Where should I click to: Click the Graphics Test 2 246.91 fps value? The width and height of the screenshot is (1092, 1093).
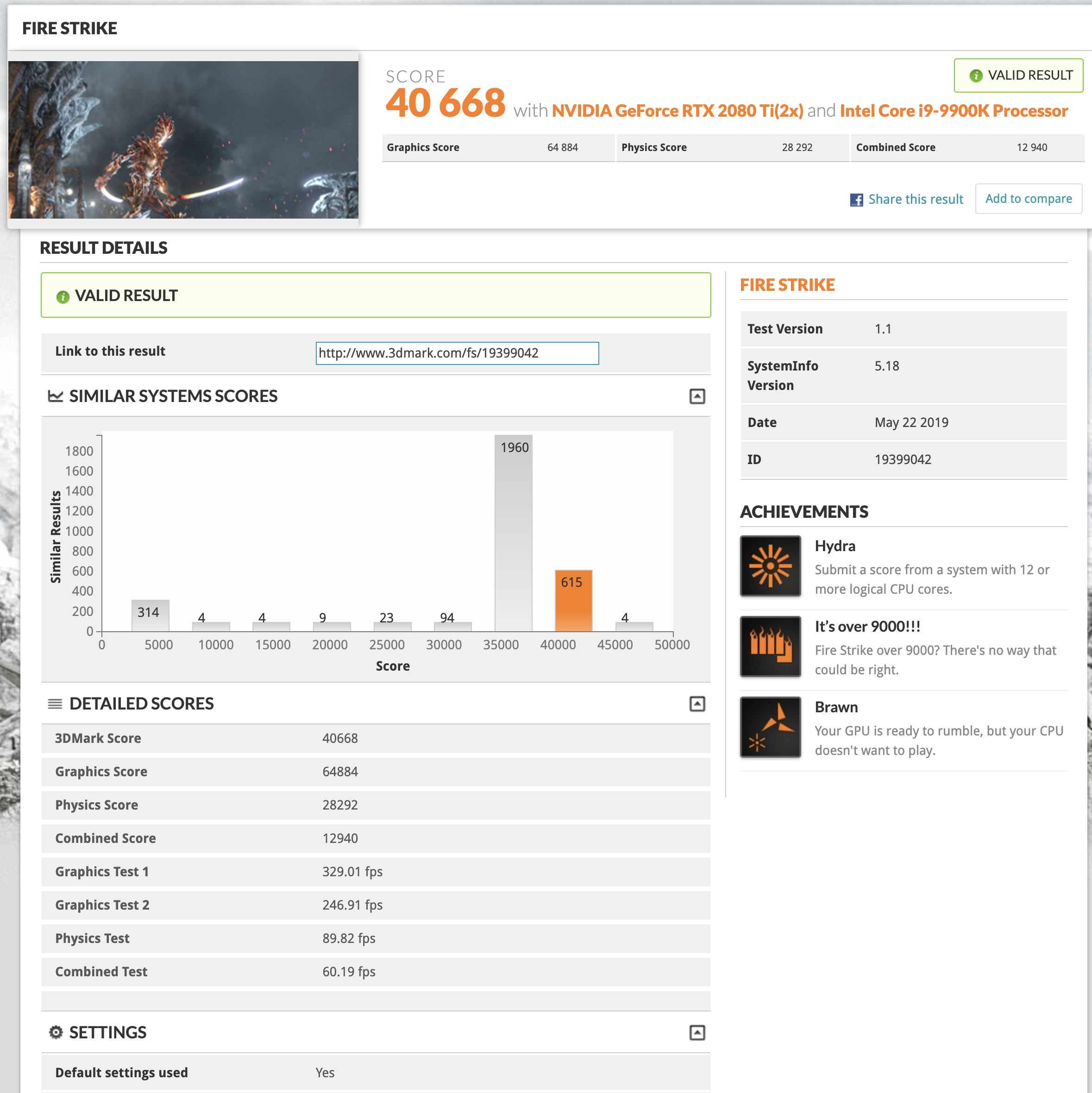[x=352, y=905]
